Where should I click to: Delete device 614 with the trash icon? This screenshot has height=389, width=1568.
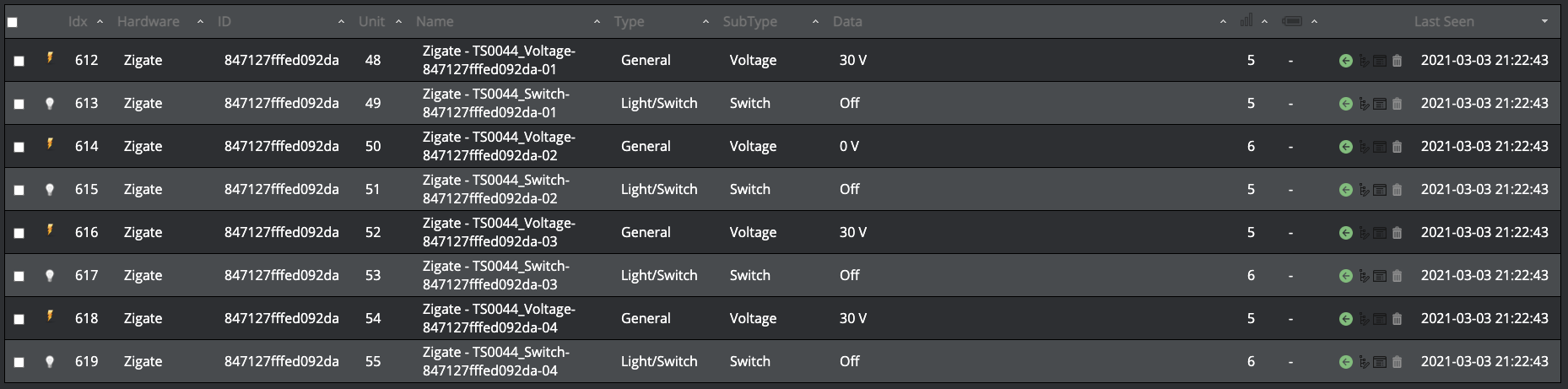click(x=1397, y=147)
